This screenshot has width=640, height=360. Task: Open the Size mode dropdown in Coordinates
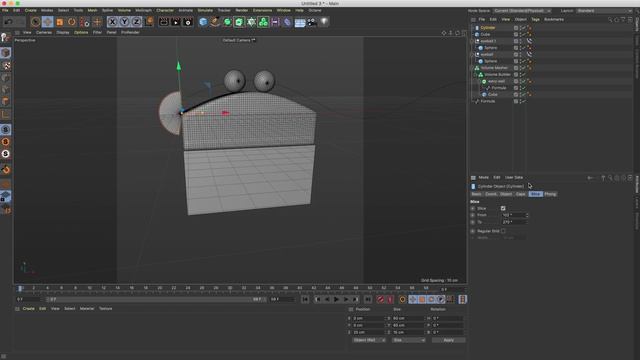pos(408,340)
